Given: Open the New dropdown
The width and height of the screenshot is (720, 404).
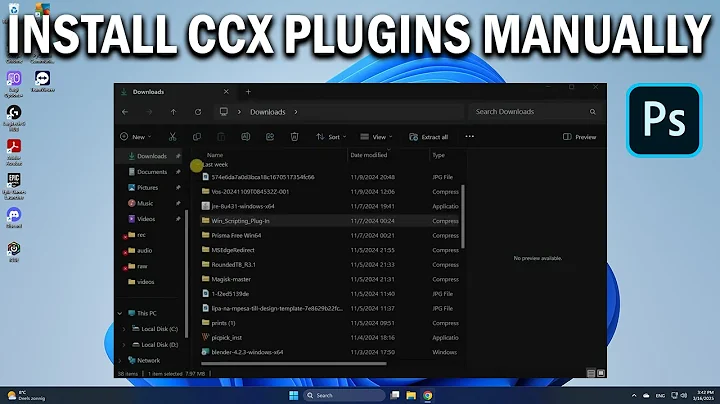Looking at the screenshot, I should click(135, 137).
